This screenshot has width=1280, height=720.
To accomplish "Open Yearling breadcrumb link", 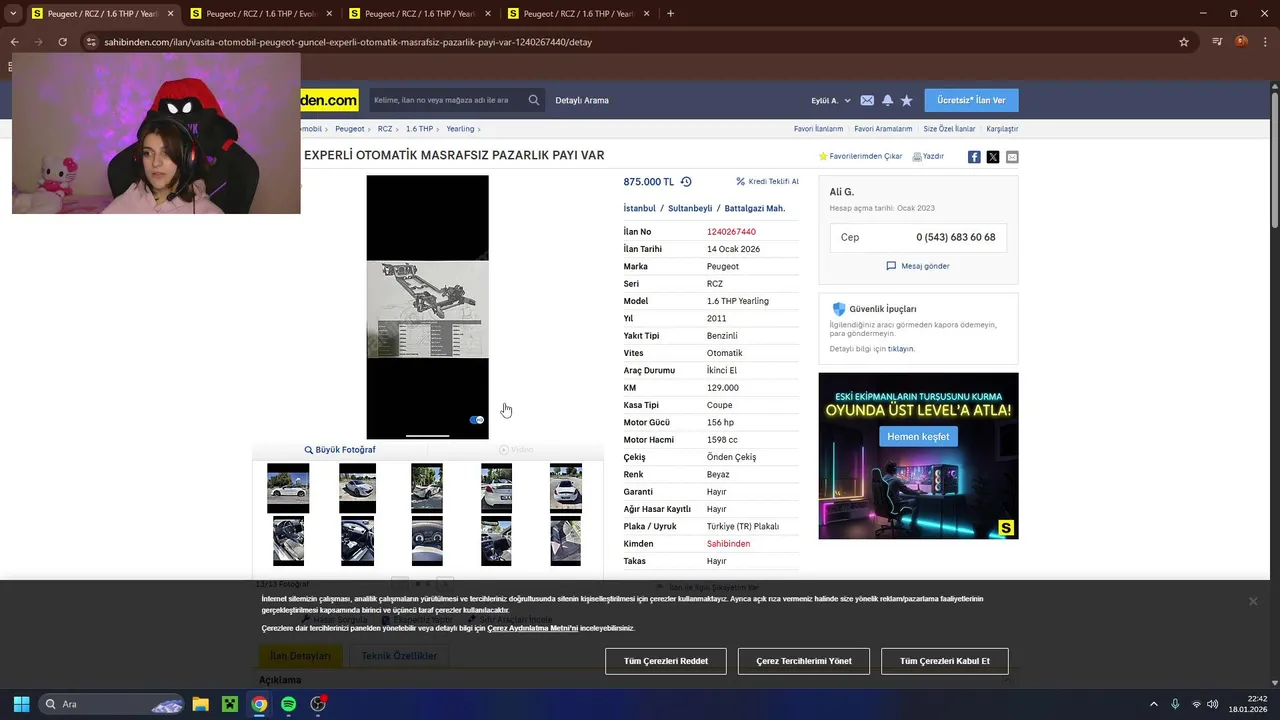I will tap(460, 129).
